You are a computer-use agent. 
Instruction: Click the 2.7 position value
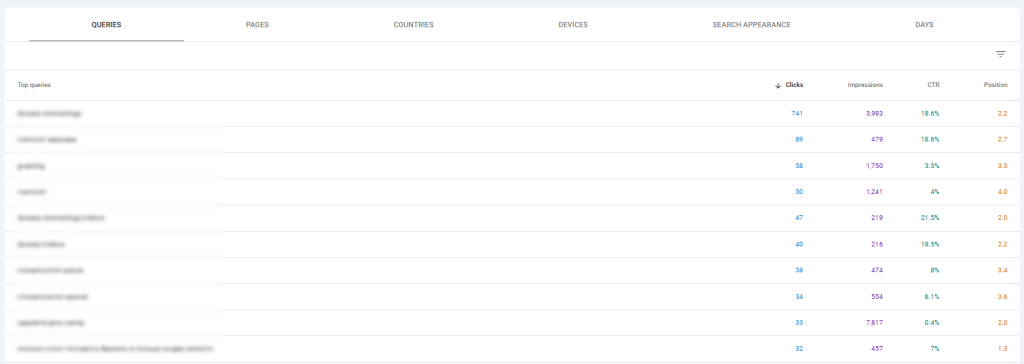tap(1002, 140)
